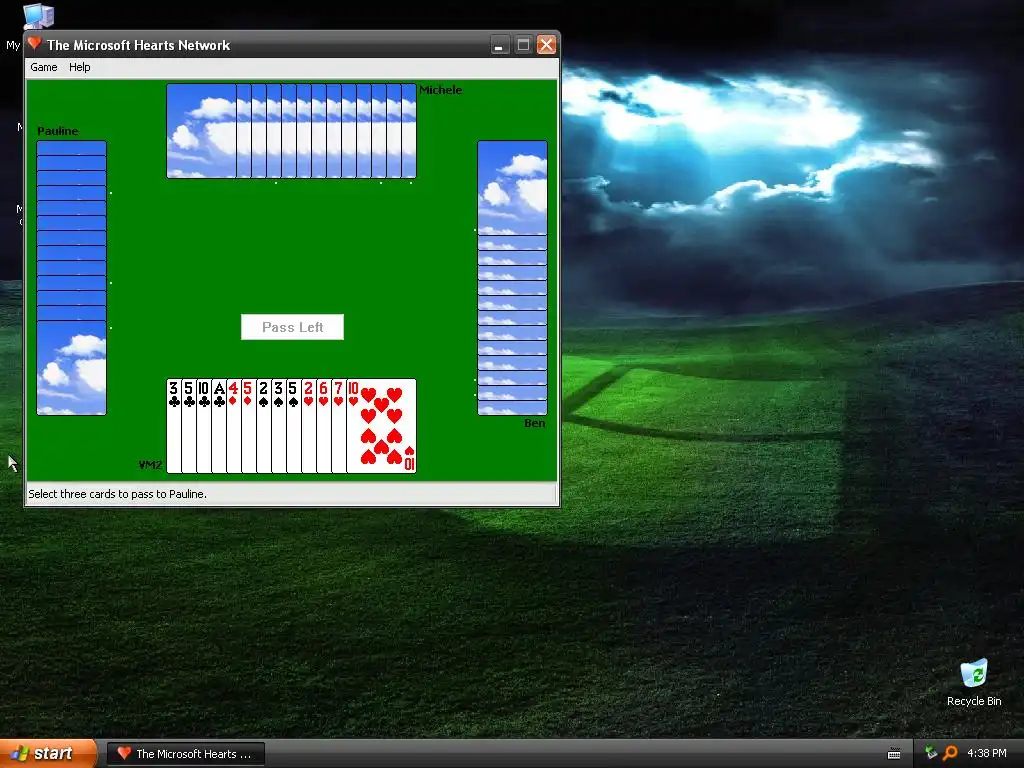Click Michele's leftmost face-down card
This screenshot has width=1024, height=768.
tap(201, 131)
